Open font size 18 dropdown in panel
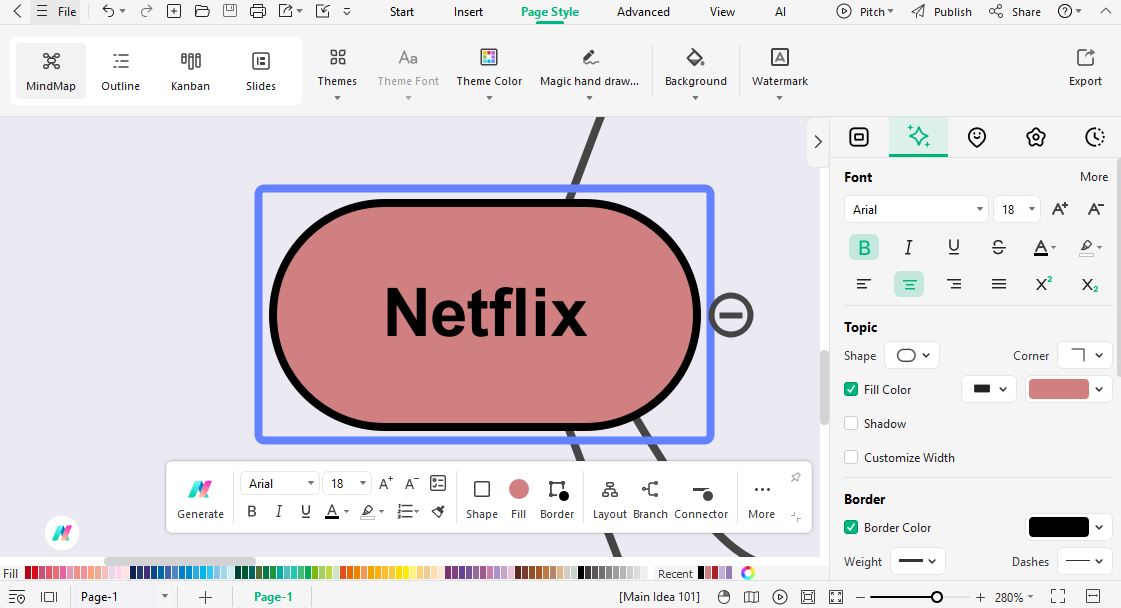Screen dimensions: 1121x608 click(1017, 210)
